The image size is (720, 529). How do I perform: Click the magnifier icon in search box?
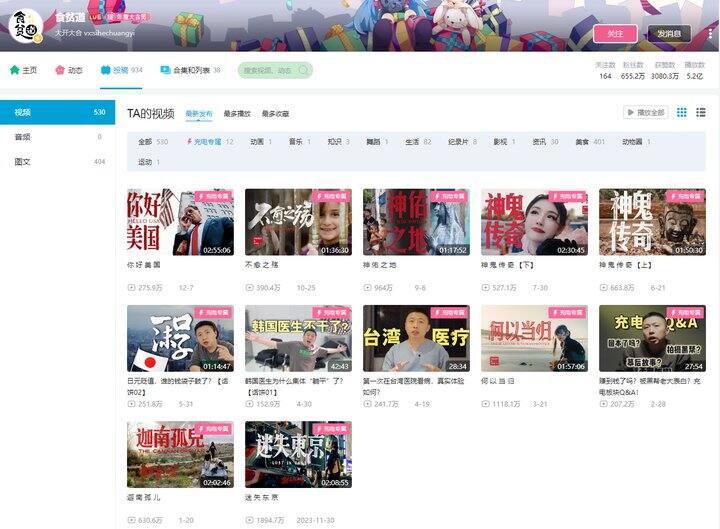pyautogui.click(x=303, y=70)
